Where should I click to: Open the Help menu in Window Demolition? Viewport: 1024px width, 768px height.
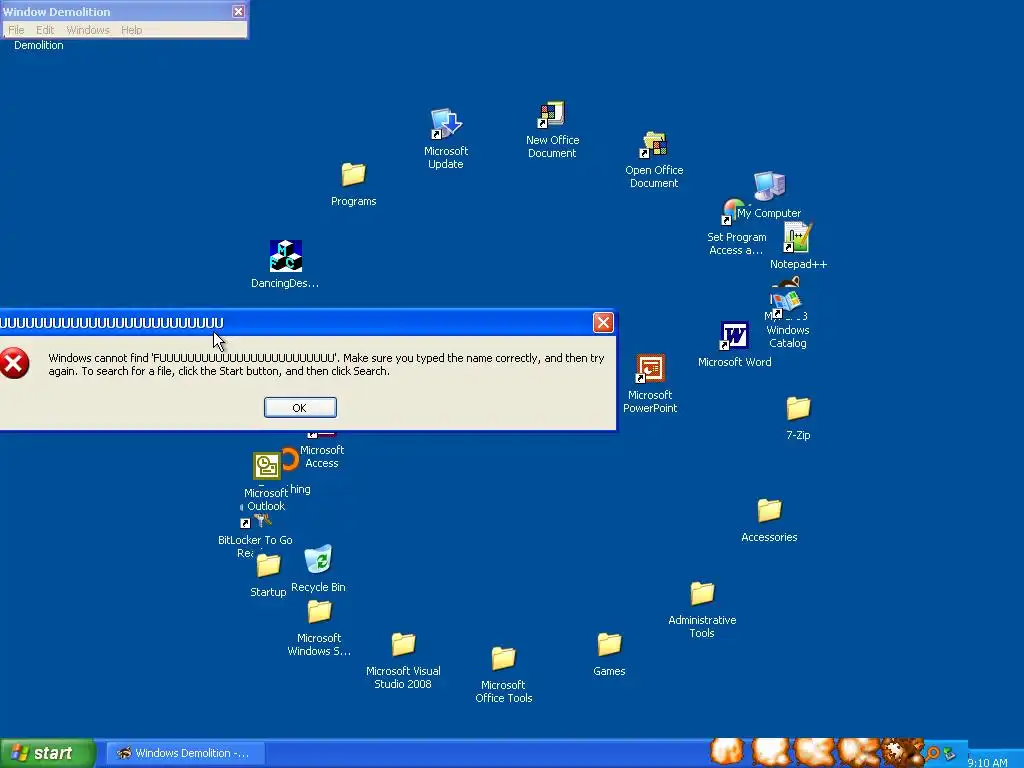[x=131, y=30]
